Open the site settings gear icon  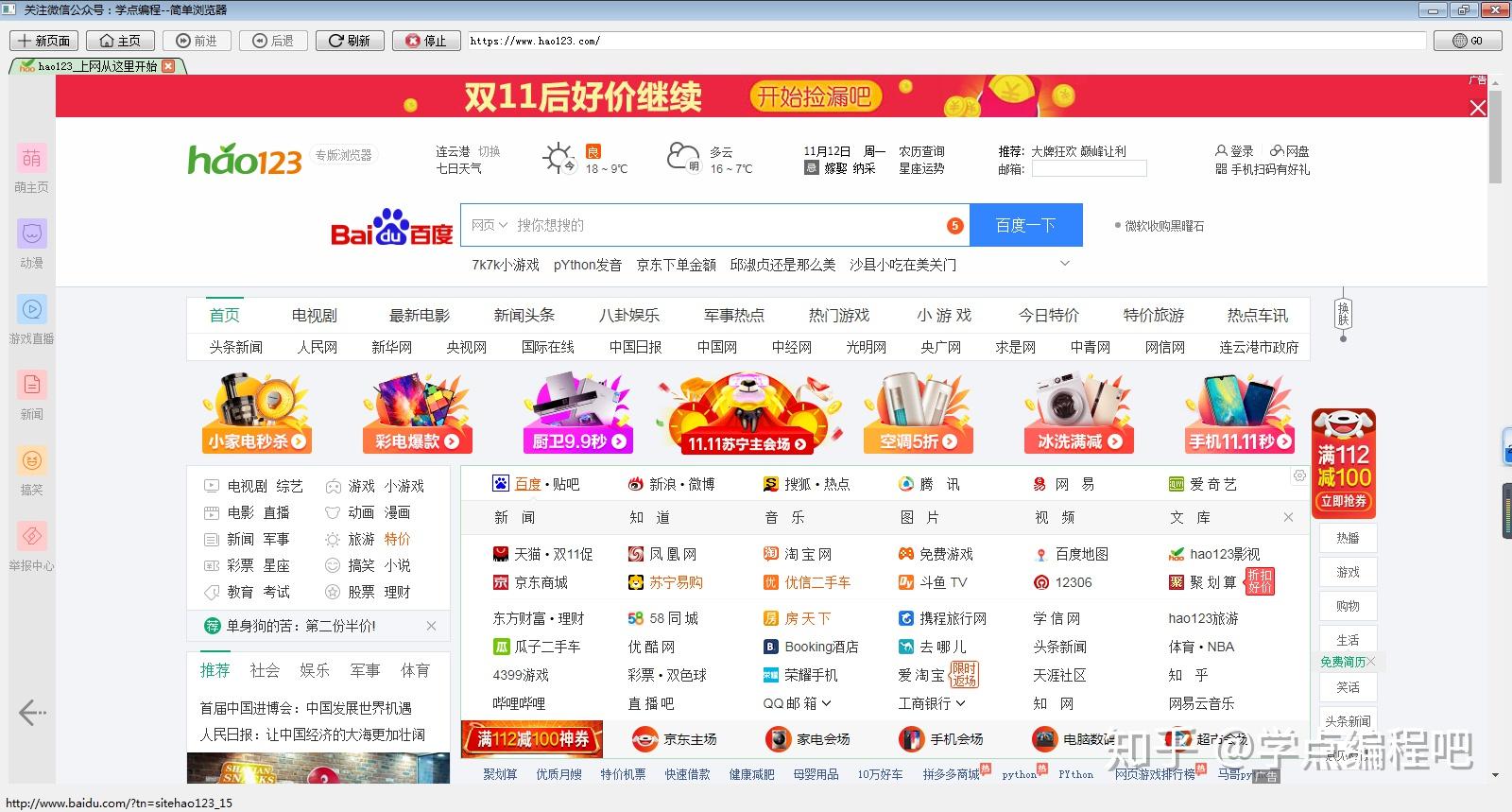[x=1299, y=475]
